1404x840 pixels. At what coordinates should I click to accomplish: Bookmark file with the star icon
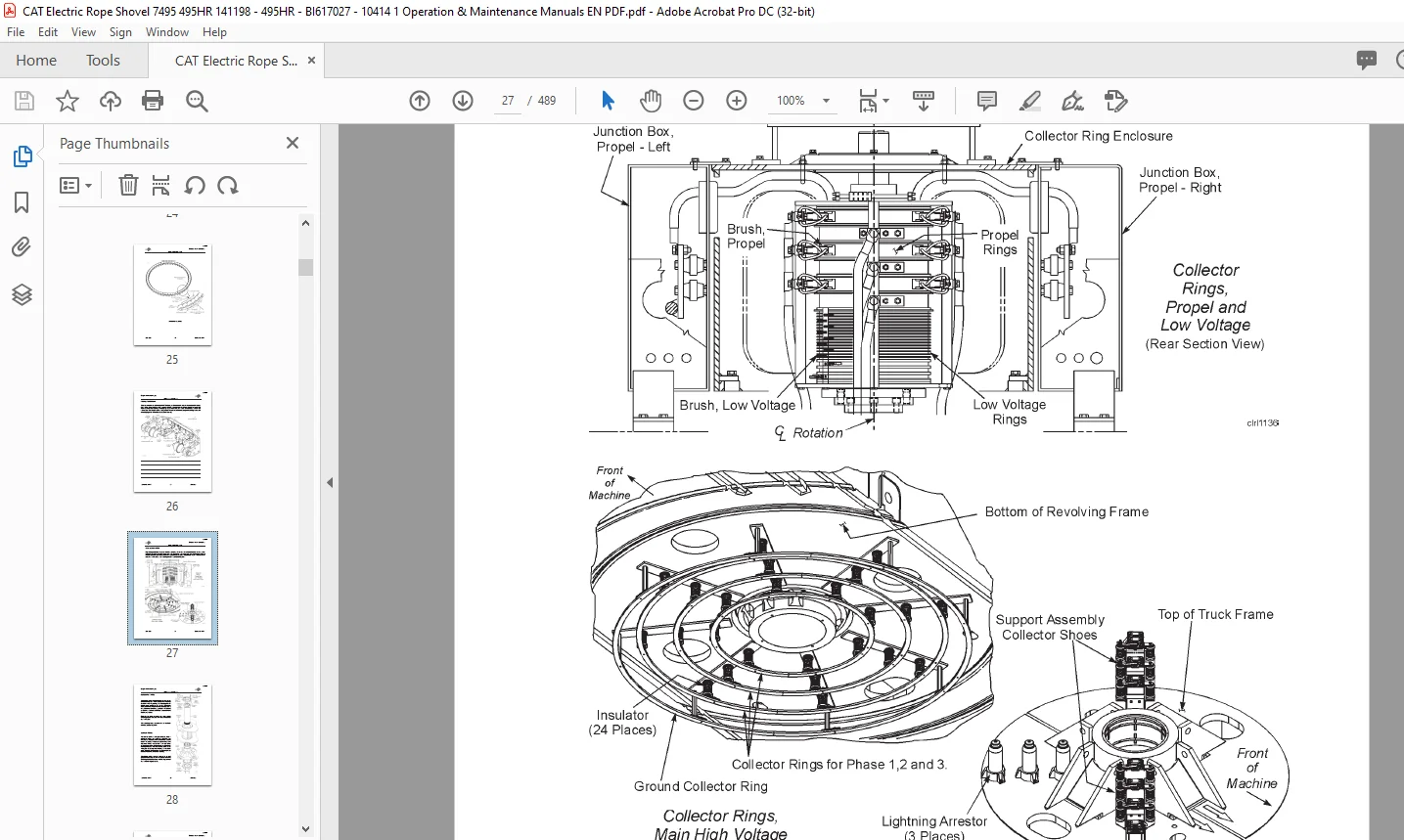pyautogui.click(x=68, y=101)
